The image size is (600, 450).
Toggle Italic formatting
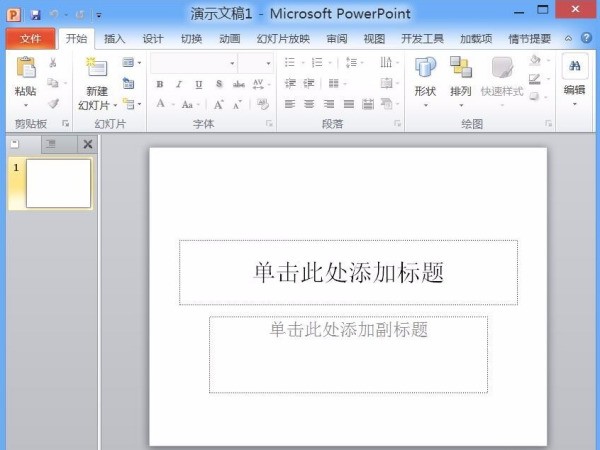(x=179, y=84)
